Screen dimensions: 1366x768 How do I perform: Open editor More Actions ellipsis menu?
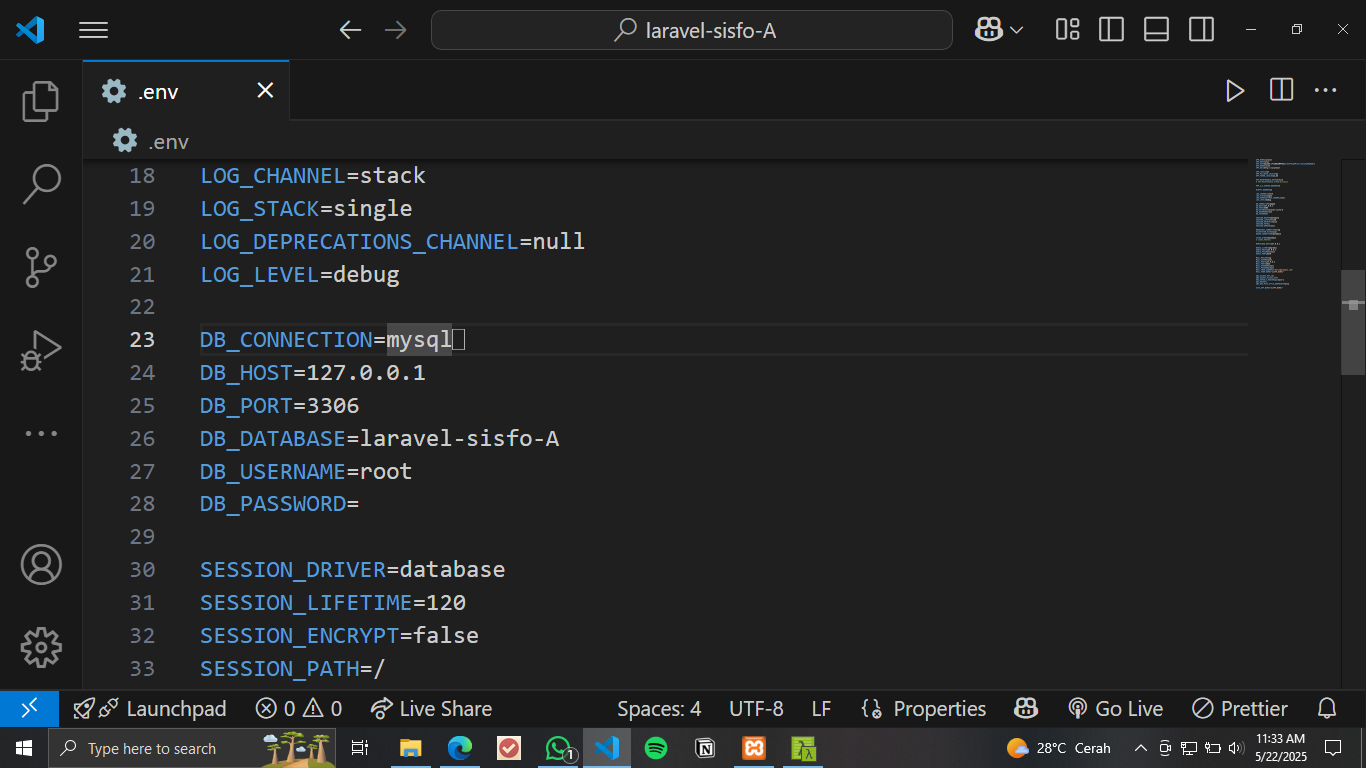click(x=1325, y=91)
